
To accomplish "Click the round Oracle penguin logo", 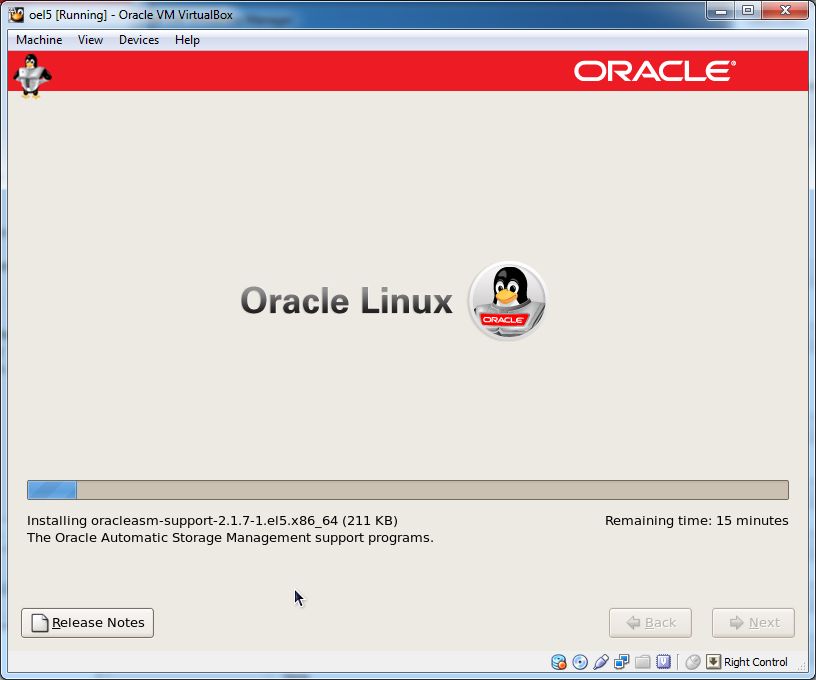I will pyautogui.click(x=507, y=300).
